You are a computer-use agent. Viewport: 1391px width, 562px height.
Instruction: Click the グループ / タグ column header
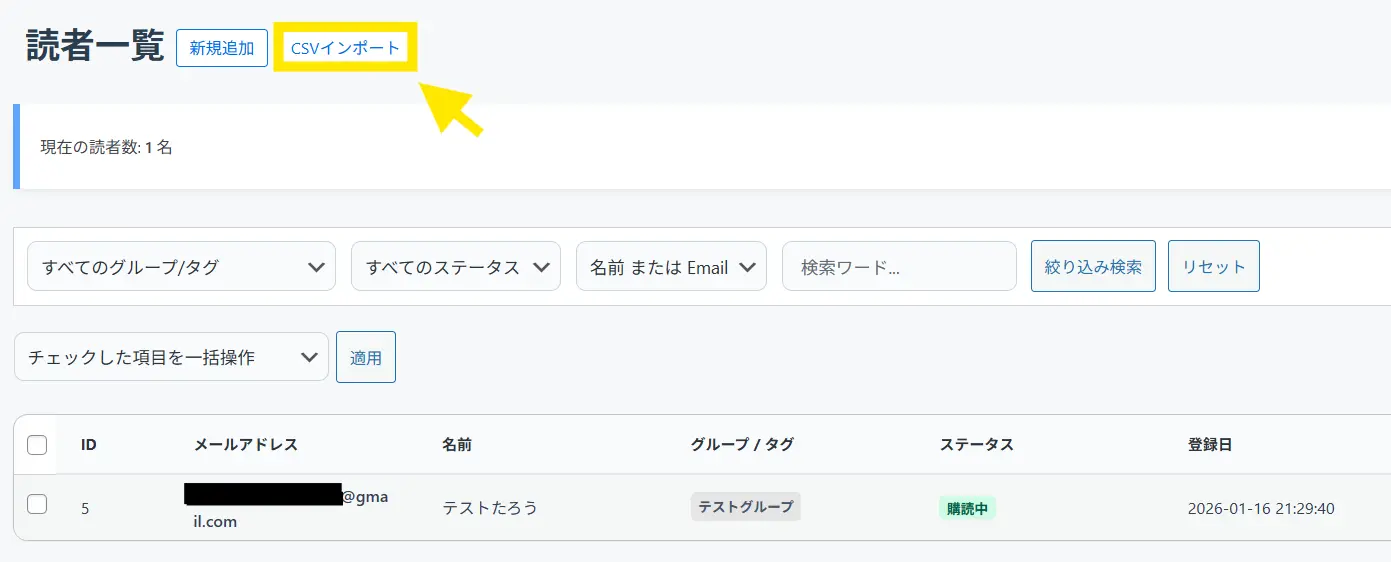point(742,445)
